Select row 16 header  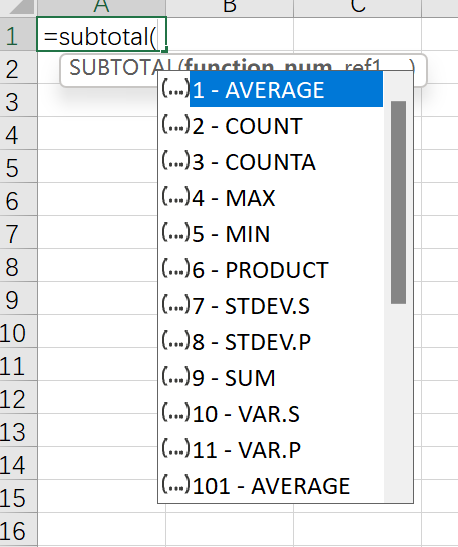point(18,529)
